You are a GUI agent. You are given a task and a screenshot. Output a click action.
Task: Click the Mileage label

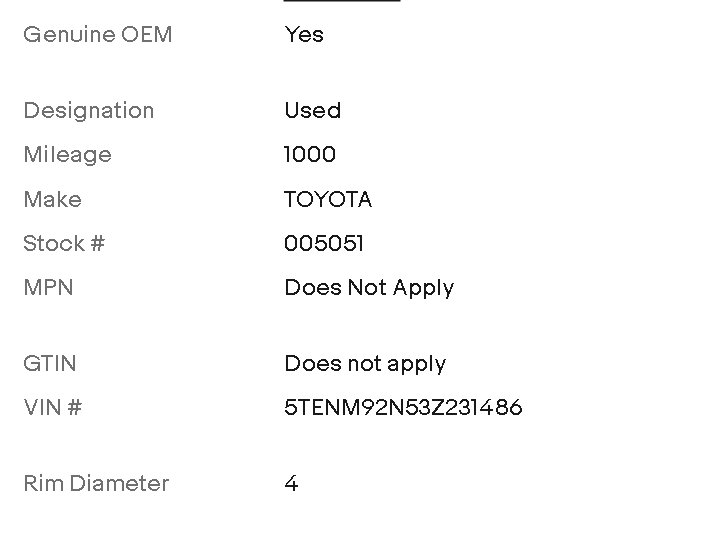[67, 155]
